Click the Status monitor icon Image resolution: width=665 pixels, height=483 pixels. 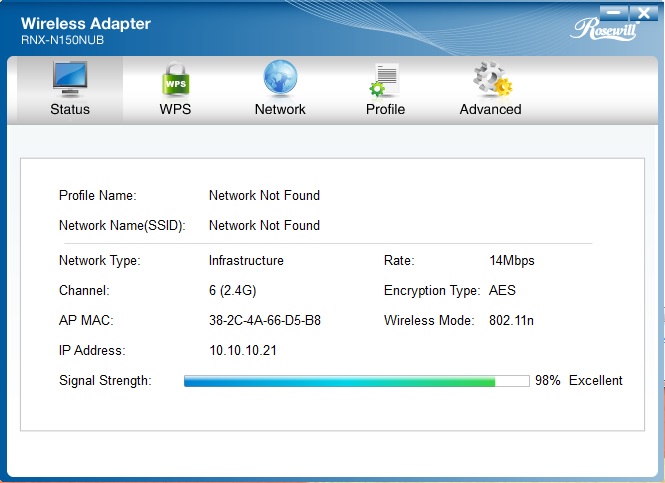click(x=70, y=79)
